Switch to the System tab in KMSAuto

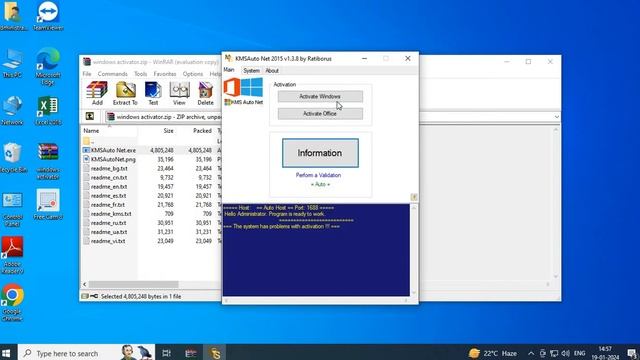(x=251, y=71)
